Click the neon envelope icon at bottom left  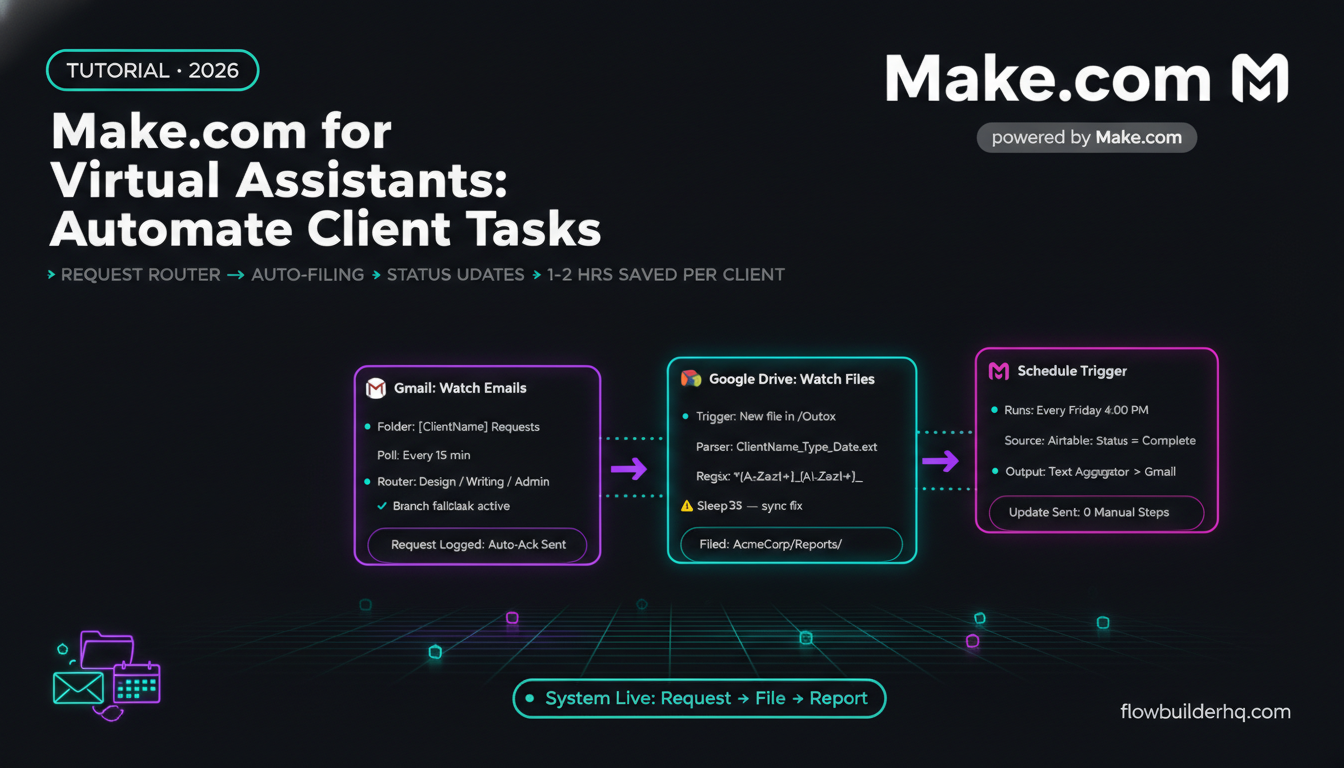(x=78, y=688)
